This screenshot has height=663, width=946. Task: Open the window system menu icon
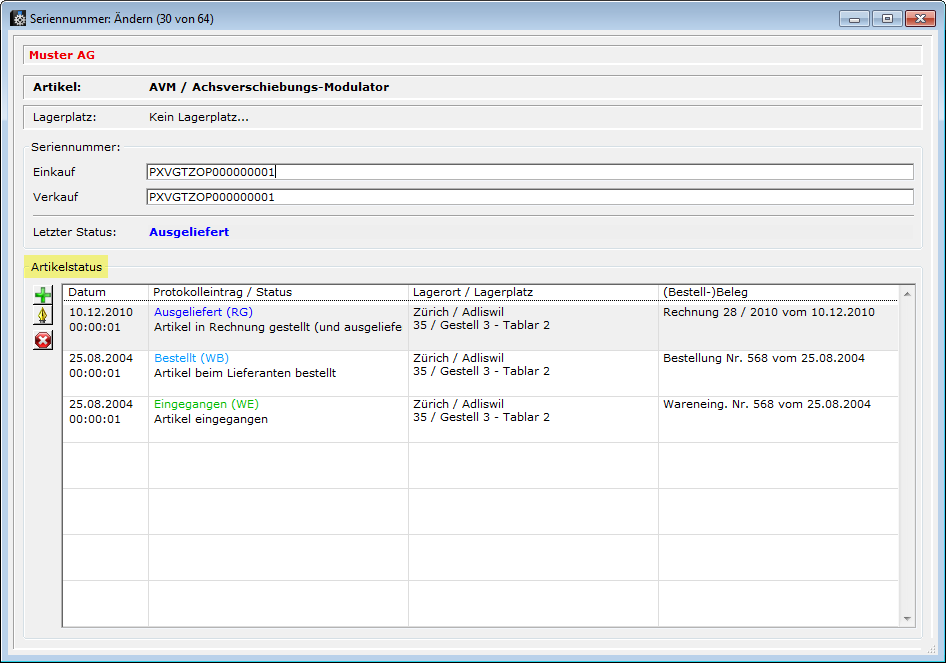click(x=18, y=19)
